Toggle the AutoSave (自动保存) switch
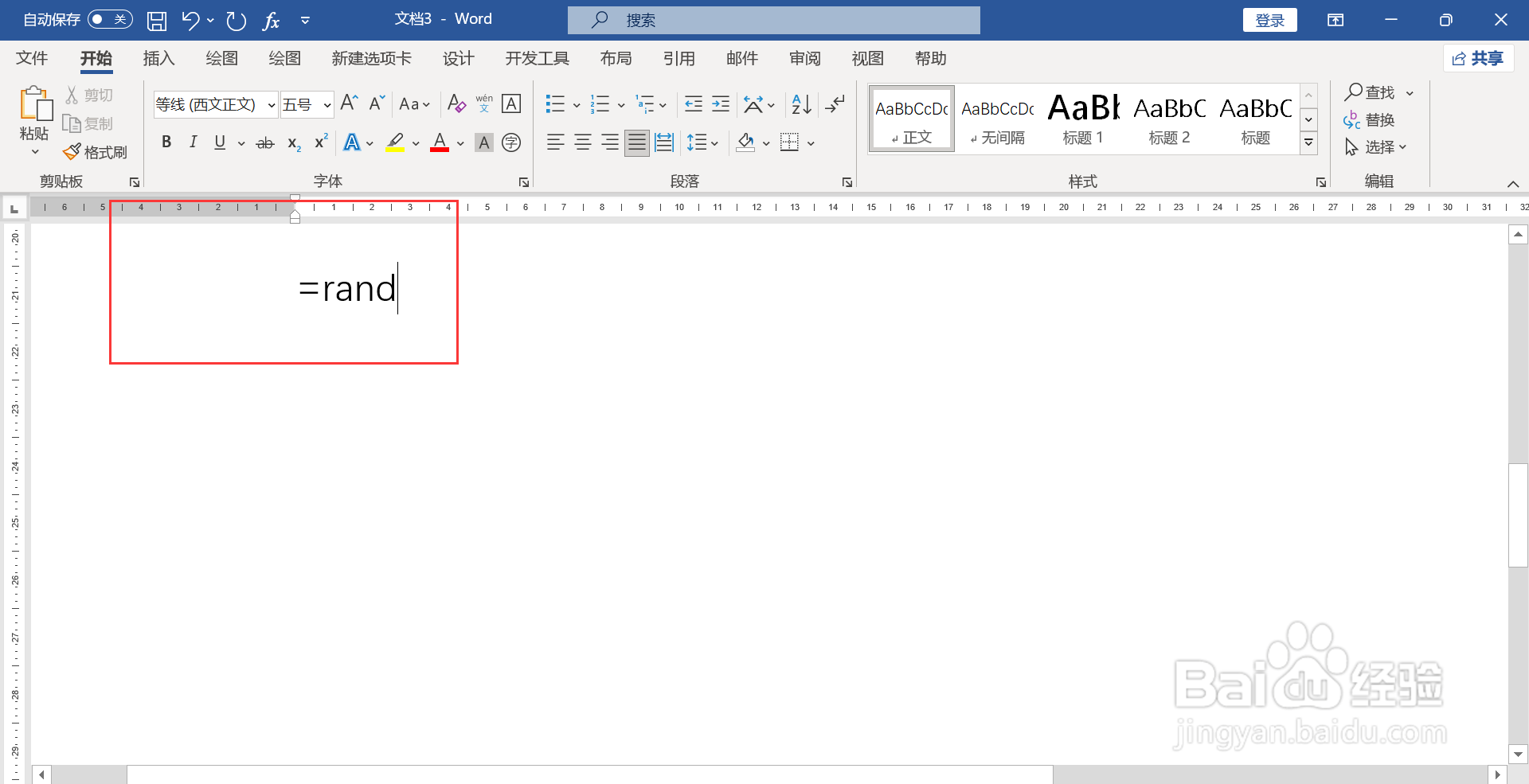This screenshot has width=1529, height=784. [110, 19]
